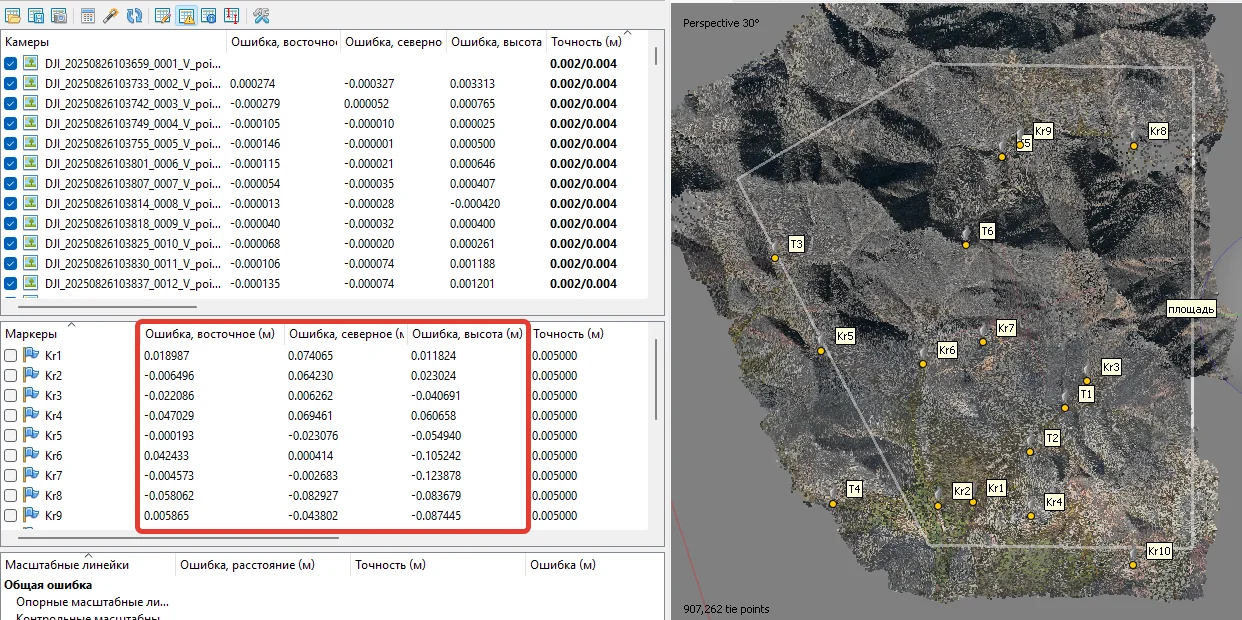Screen dimensions: 1242x620
Task: Click the Export reference save icon
Action: (36, 15)
